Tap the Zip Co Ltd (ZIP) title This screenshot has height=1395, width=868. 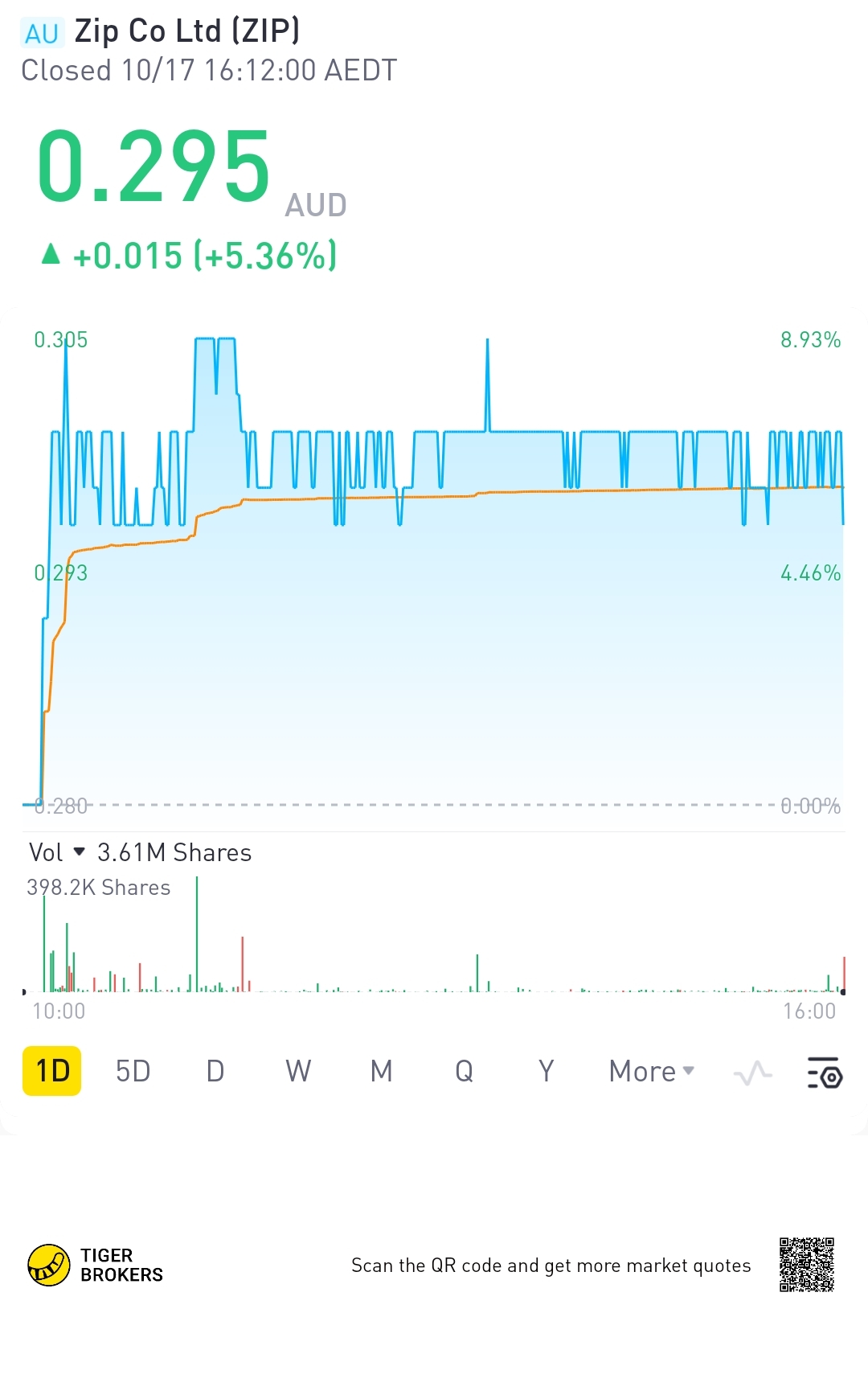coord(187,32)
